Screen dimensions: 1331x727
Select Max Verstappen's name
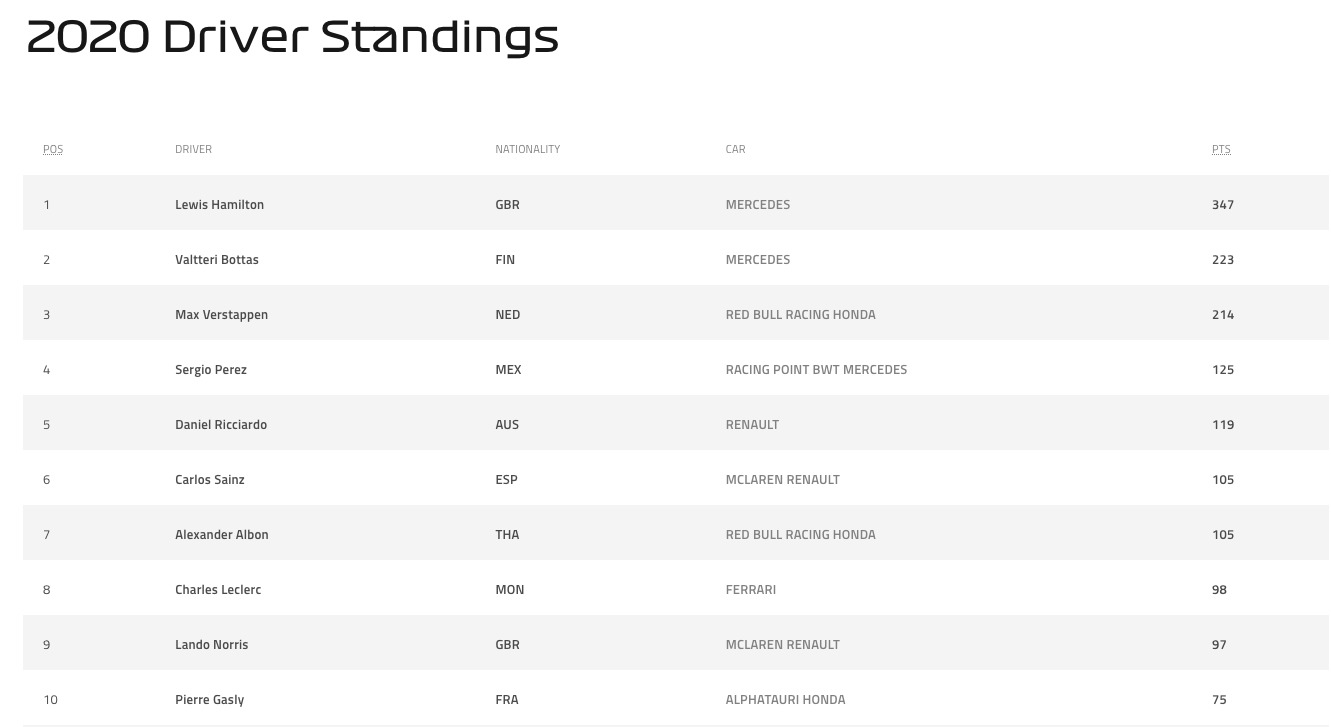pyautogui.click(x=221, y=314)
